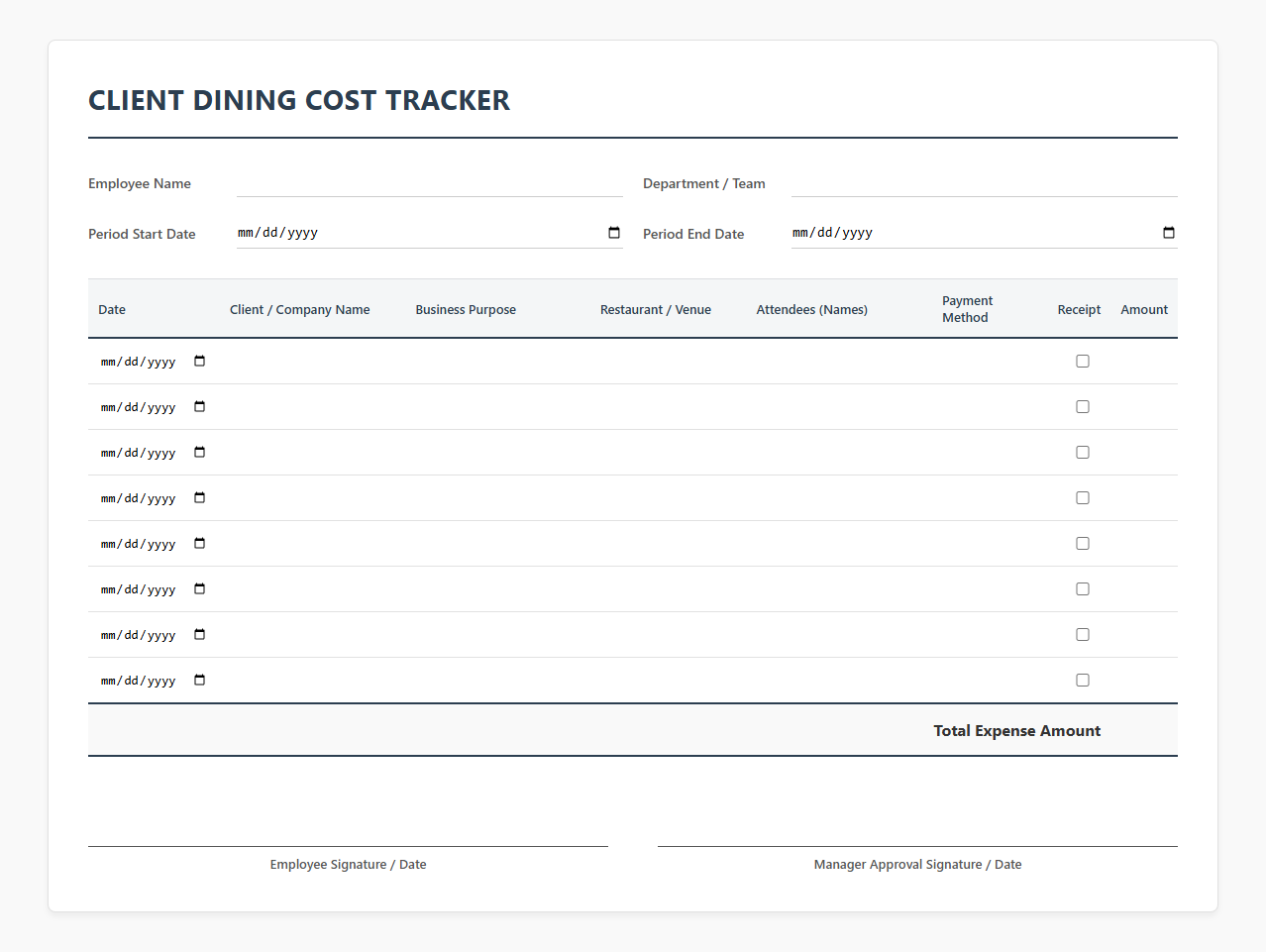Click the 'Date' column header
The width and height of the screenshot is (1266, 952).
click(x=112, y=310)
